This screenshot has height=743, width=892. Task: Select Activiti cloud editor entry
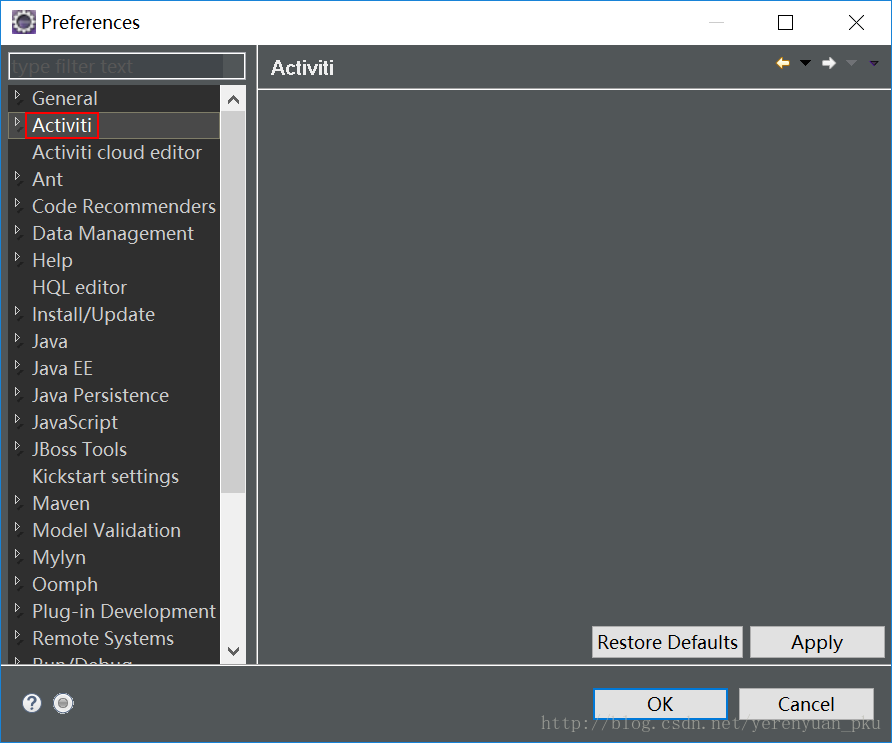coord(117,152)
